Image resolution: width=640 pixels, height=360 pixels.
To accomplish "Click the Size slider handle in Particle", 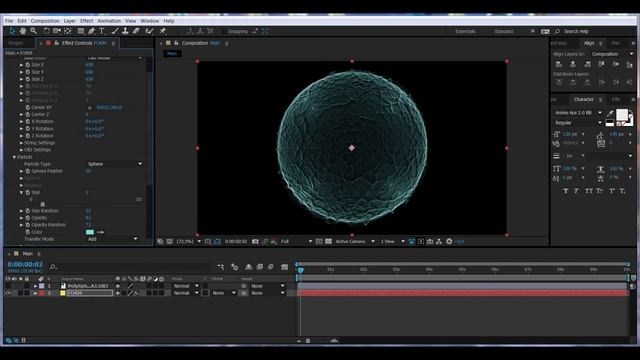I will point(42,204).
